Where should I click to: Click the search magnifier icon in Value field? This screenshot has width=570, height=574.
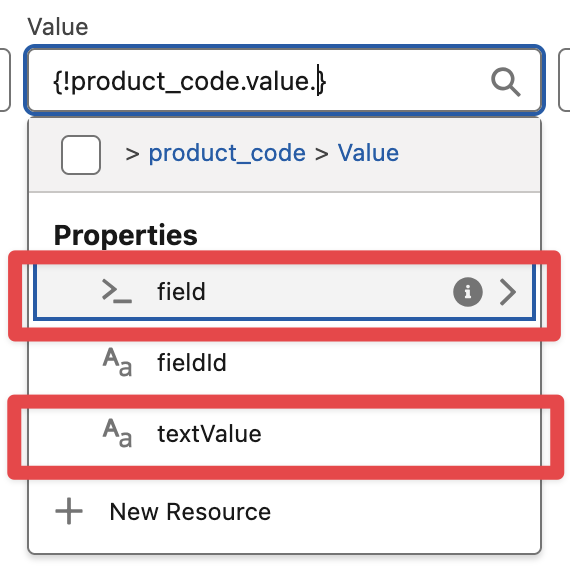pyautogui.click(x=505, y=82)
